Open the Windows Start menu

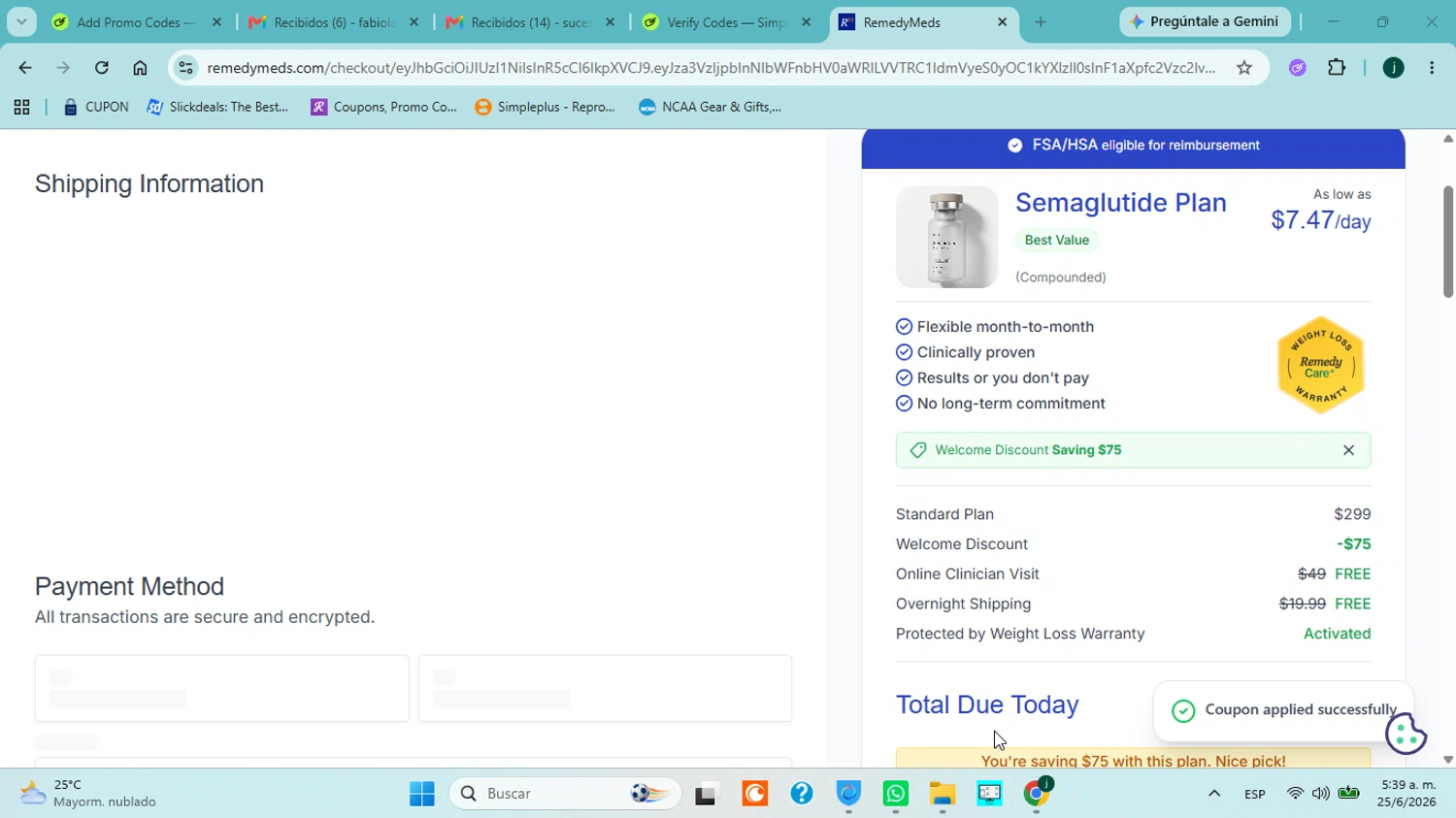pyautogui.click(x=422, y=794)
